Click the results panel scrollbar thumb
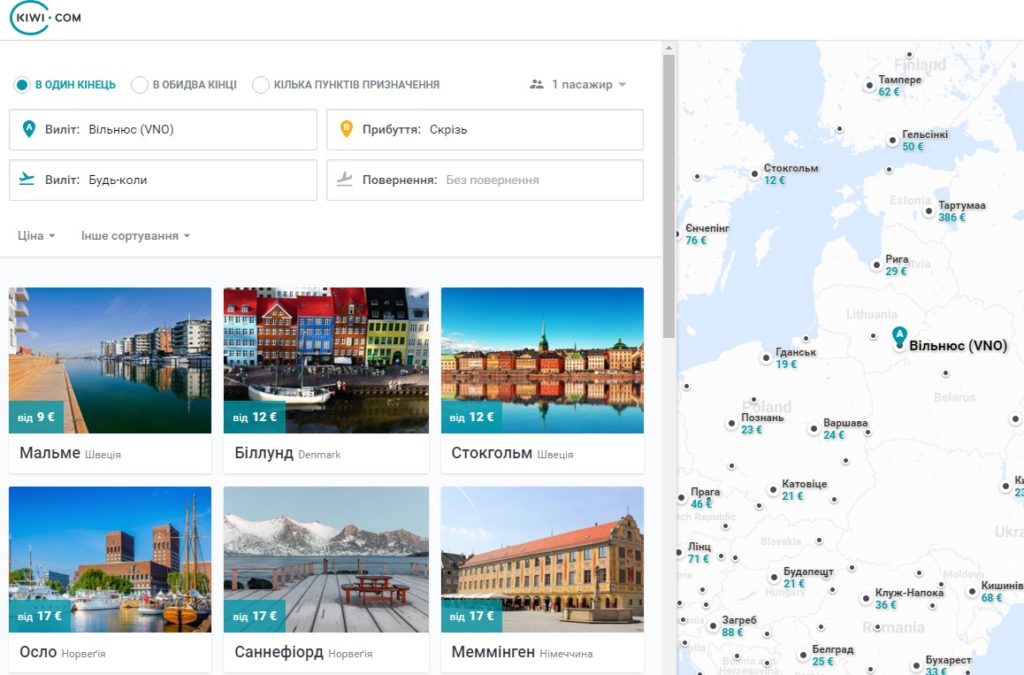Image resolution: width=1024 pixels, height=675 pixels. click(x=669, y=196)
